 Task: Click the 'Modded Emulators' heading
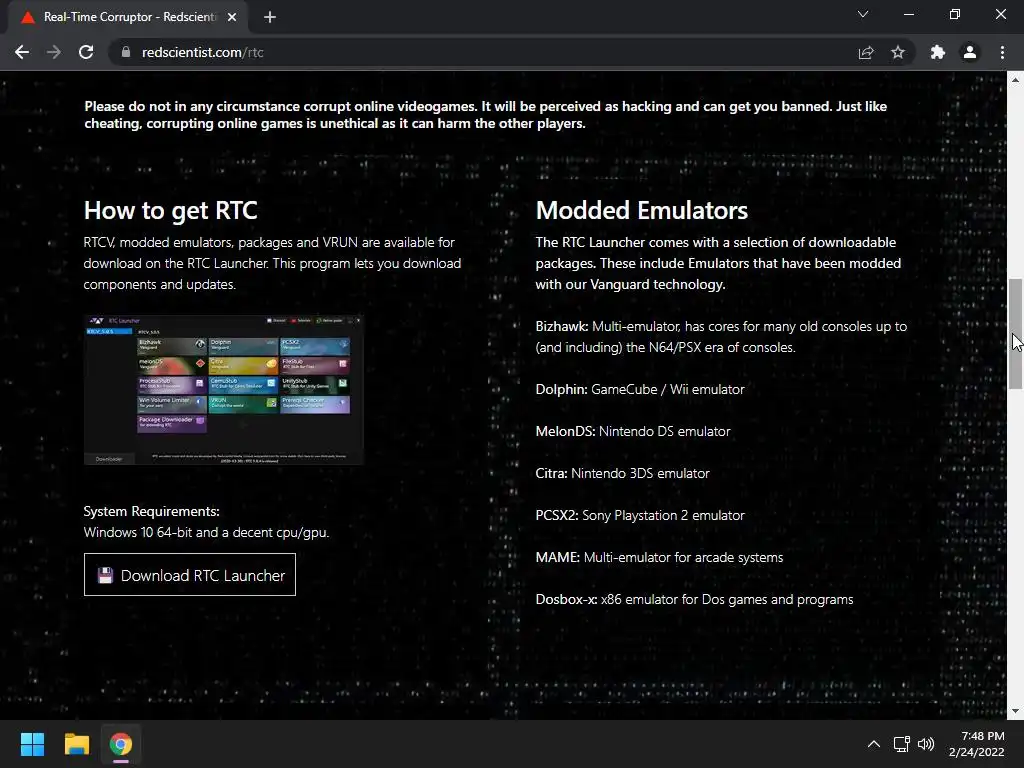[641, 210]
